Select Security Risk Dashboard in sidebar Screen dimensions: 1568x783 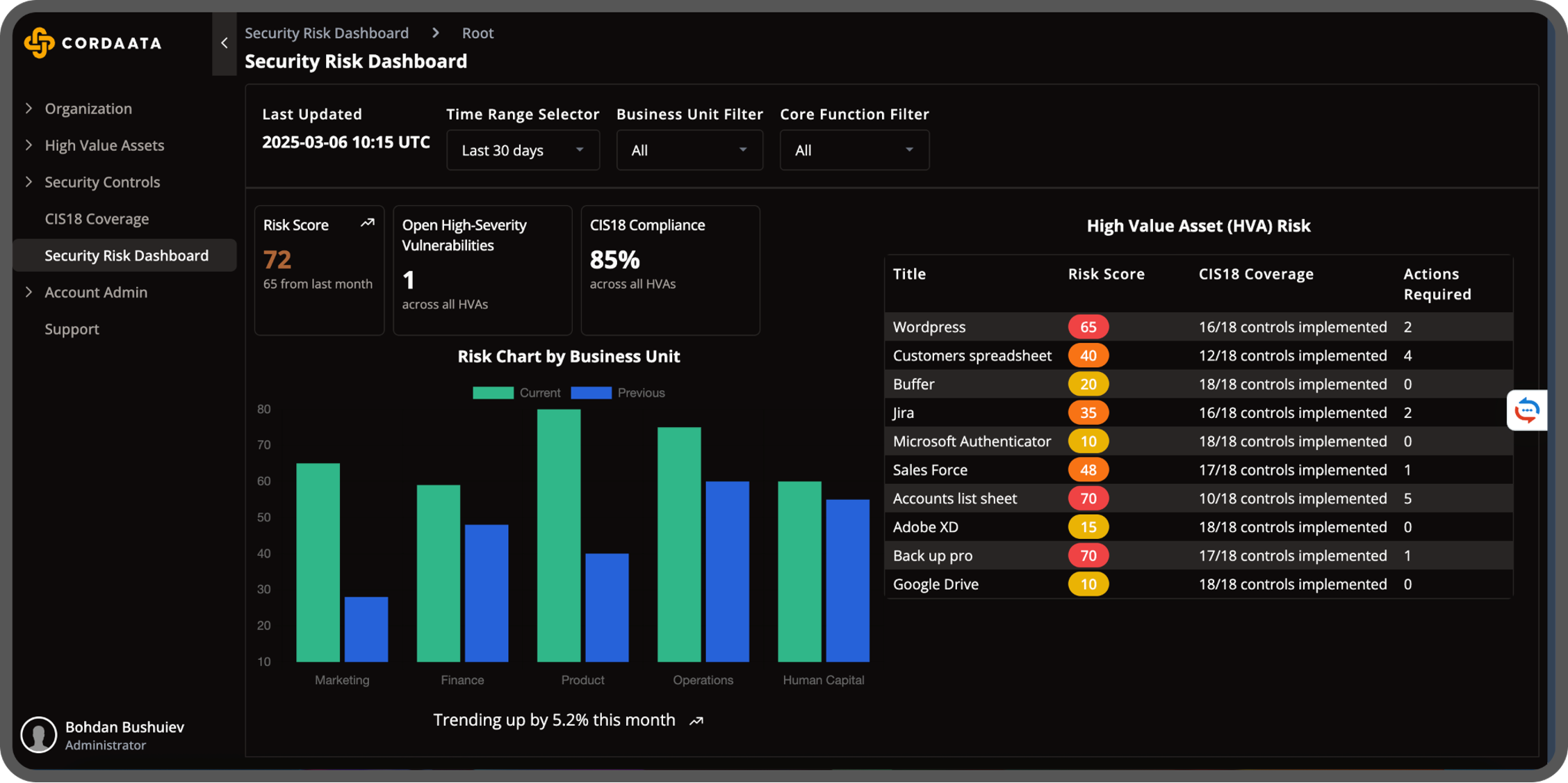point(126,255)
